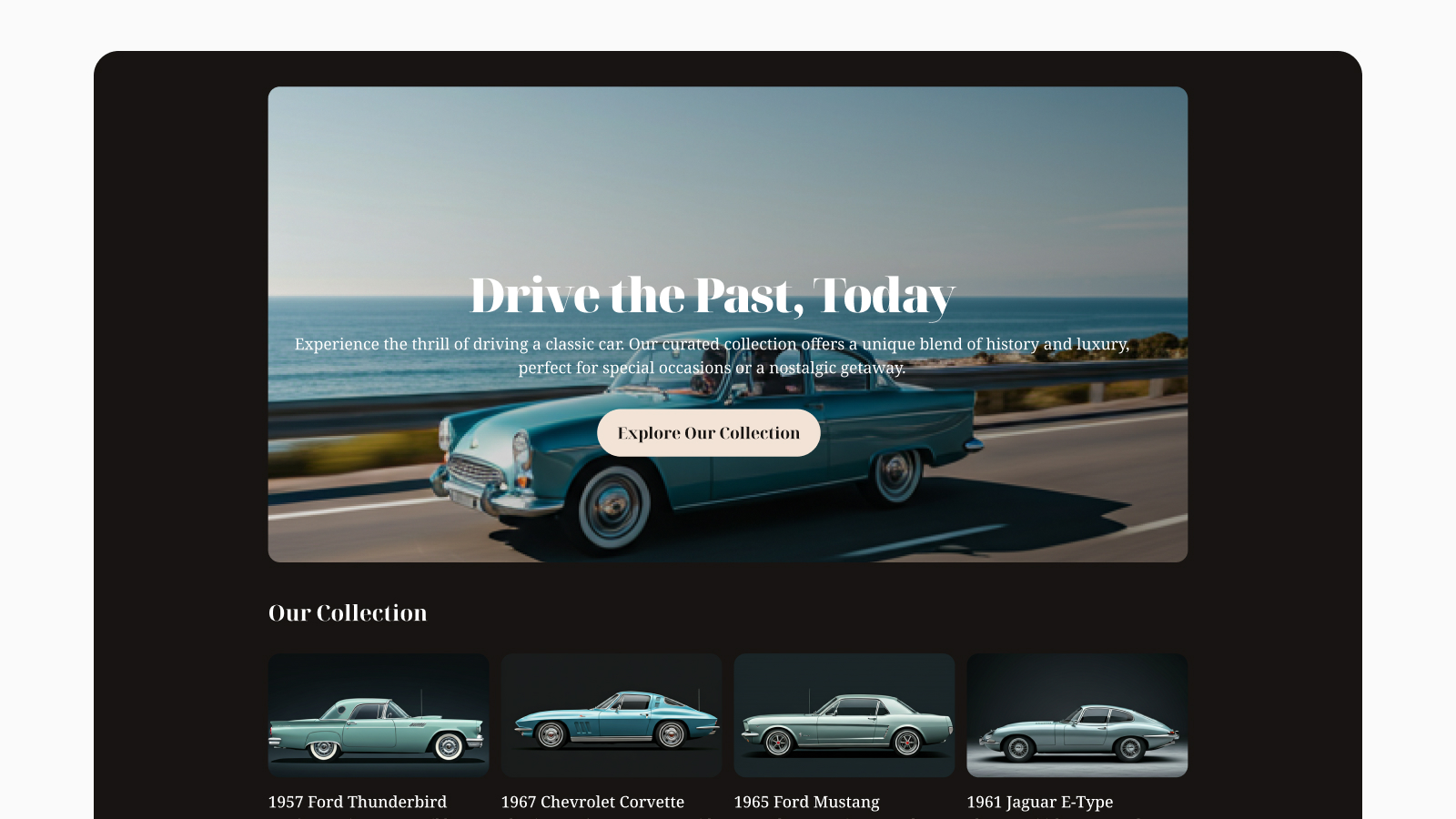Viewport: 1456px width, 819px height.
Task: Click the Explore Our Collection button
Action: click(708, 433)
